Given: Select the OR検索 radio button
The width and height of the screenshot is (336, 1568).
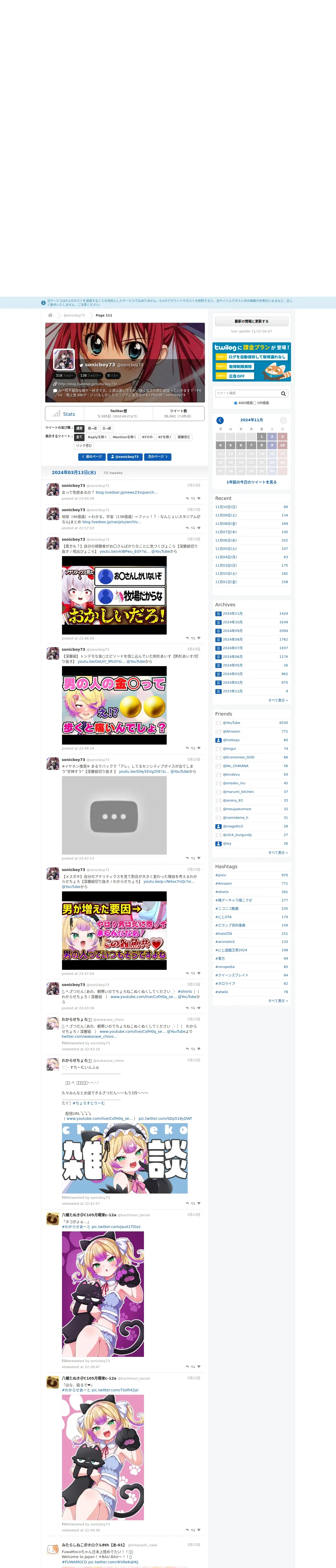Looking at the screenshot, I should (x=254, y=403).
